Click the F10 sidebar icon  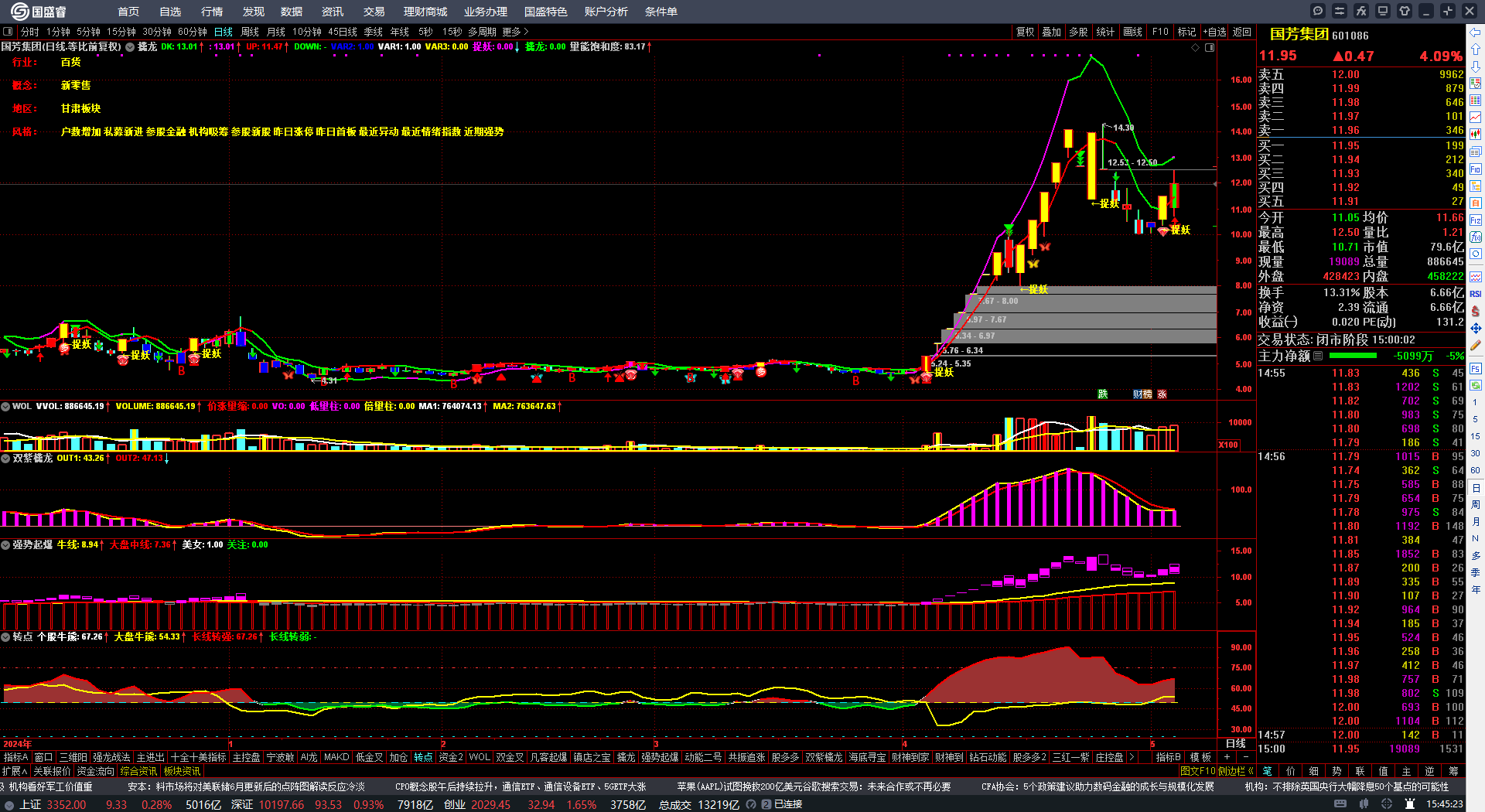(1476, 169)
